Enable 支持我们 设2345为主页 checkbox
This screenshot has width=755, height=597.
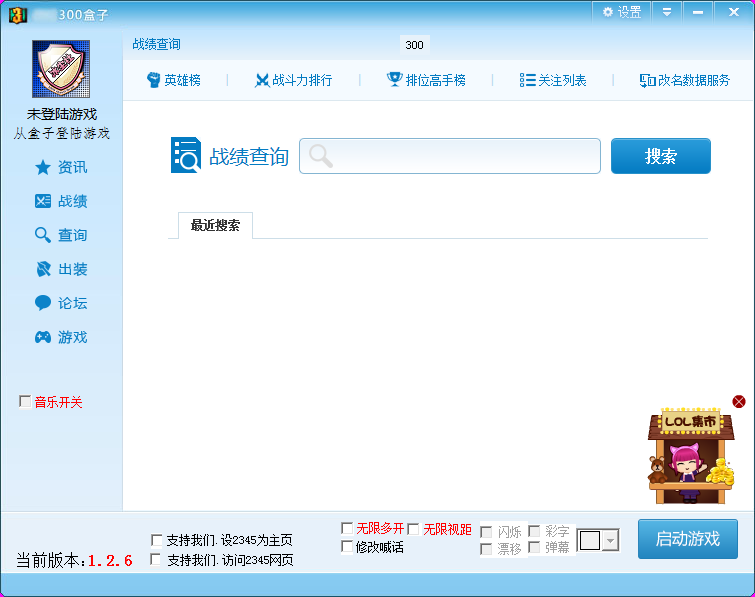pyautogui.click(x=156, y=540)
